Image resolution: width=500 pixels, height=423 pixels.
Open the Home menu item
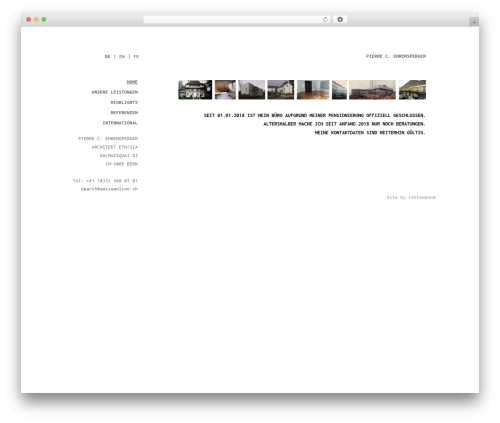click(132, 82)
